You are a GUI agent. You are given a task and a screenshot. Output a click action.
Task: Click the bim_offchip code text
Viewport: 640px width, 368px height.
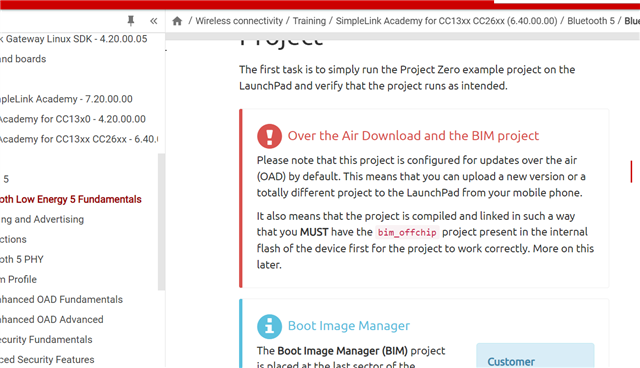click(407, 232)
